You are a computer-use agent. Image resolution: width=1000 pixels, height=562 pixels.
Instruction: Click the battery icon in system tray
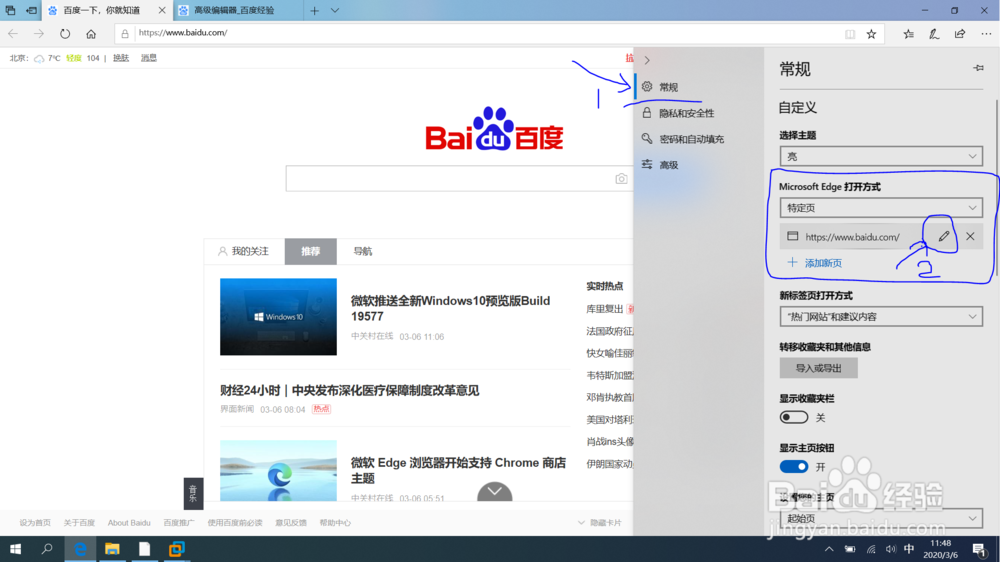click(x=850, y=549)
